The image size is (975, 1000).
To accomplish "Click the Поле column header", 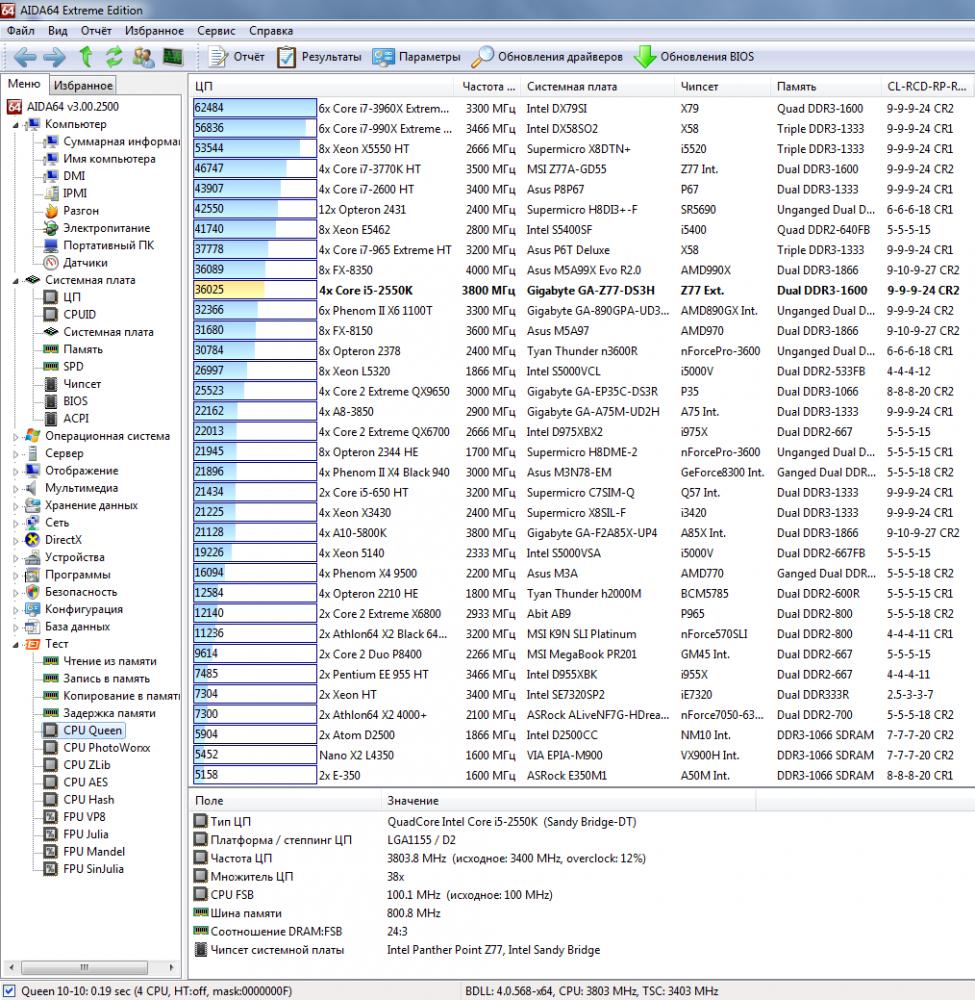I will [x=285, y=800].
